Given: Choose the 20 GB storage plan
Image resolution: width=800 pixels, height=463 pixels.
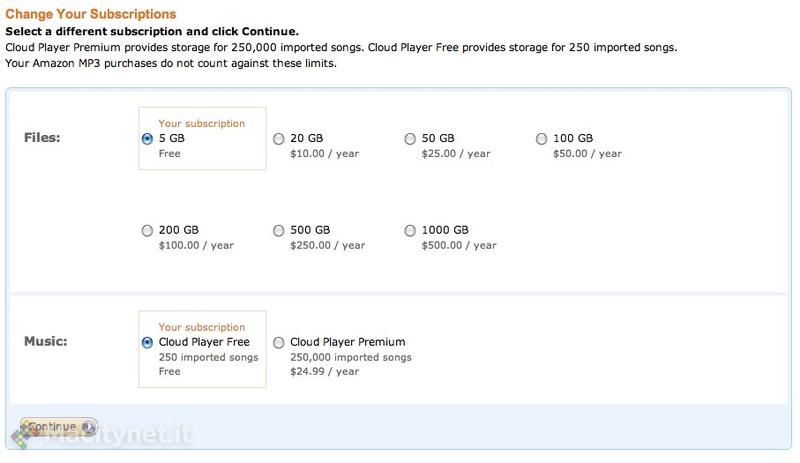Looking at the screenshot, I should point(279,139).
